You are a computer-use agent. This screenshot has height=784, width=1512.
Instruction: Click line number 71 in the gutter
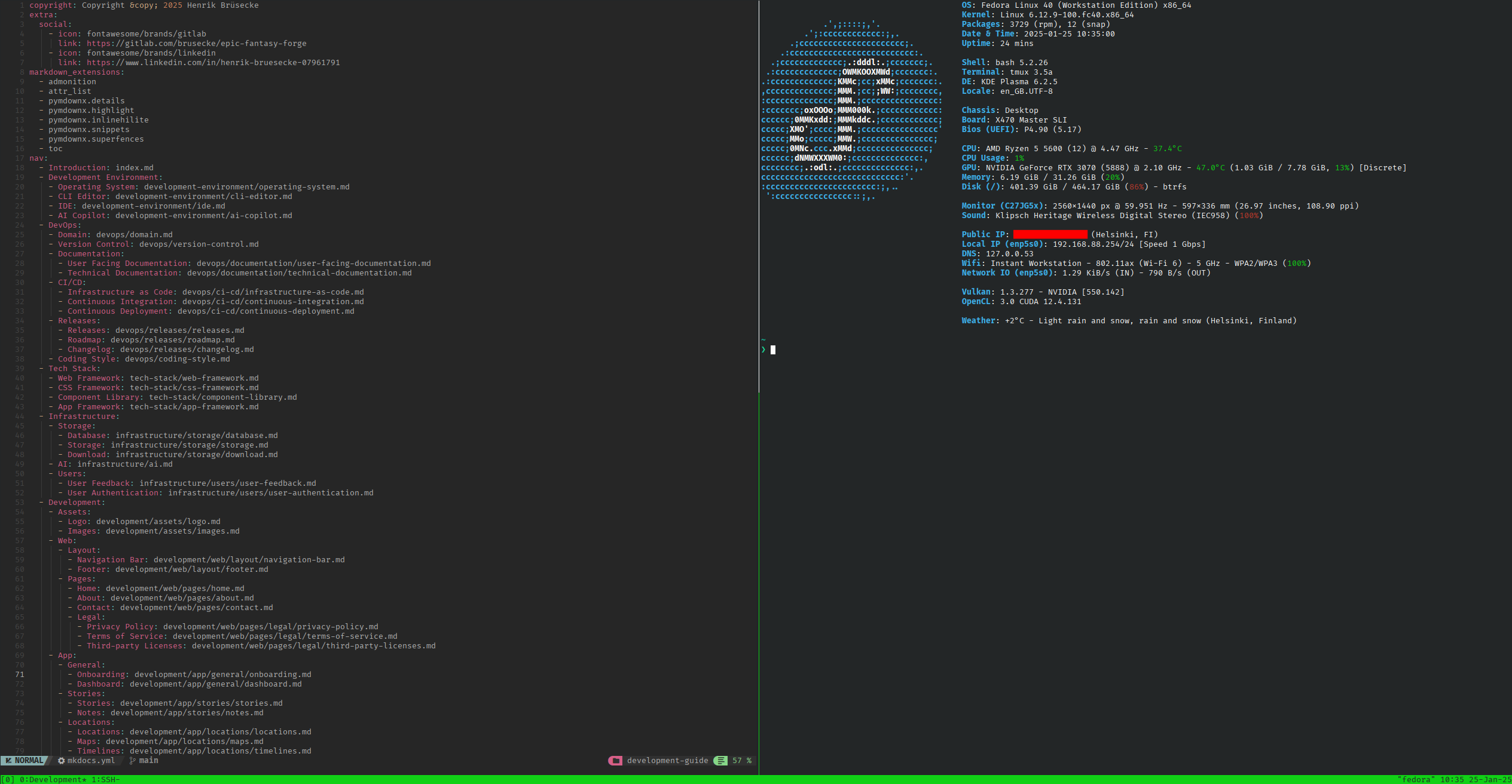(x=20, y=675)
